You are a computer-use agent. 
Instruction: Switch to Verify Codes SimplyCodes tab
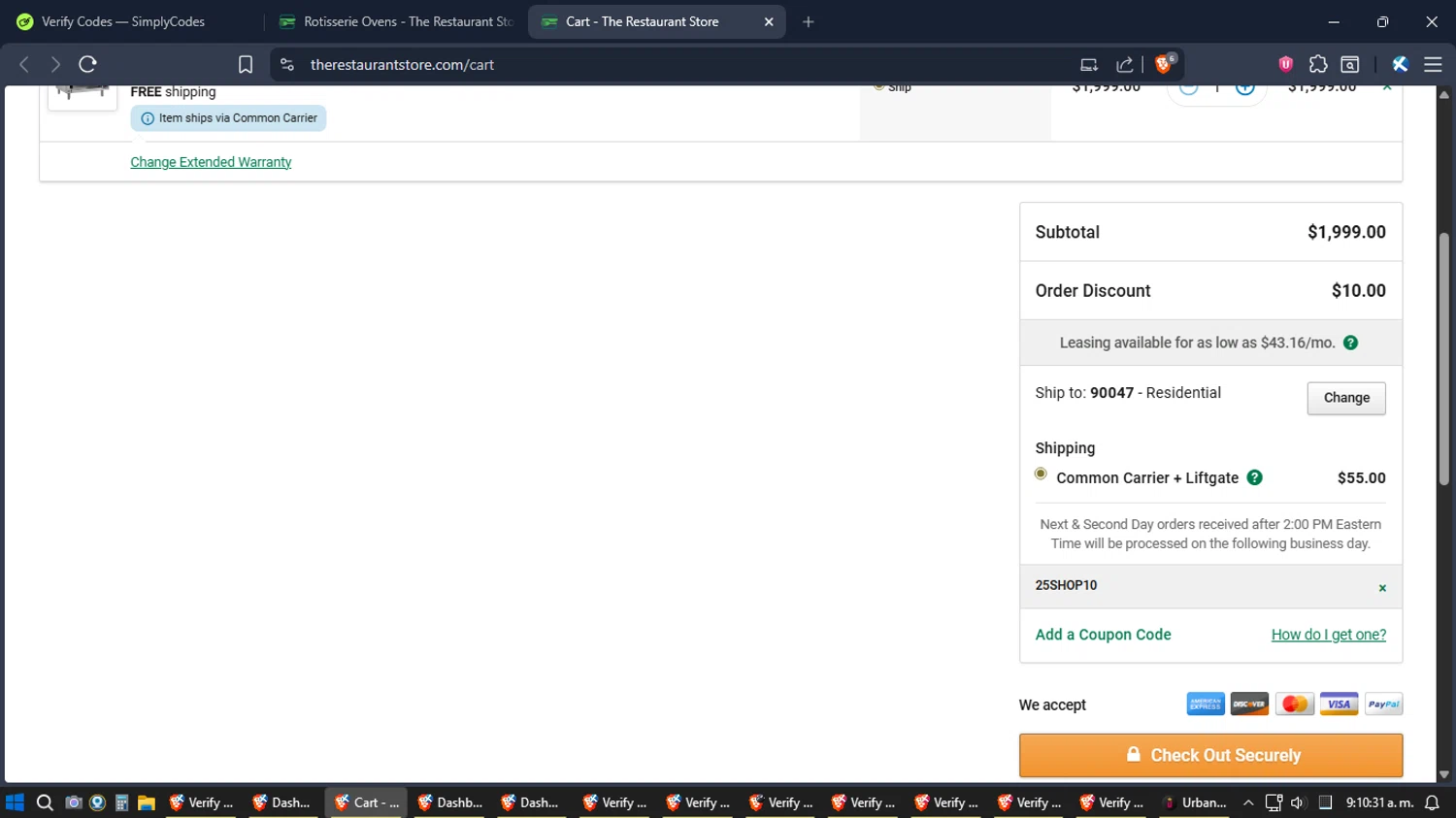point(123,21)
